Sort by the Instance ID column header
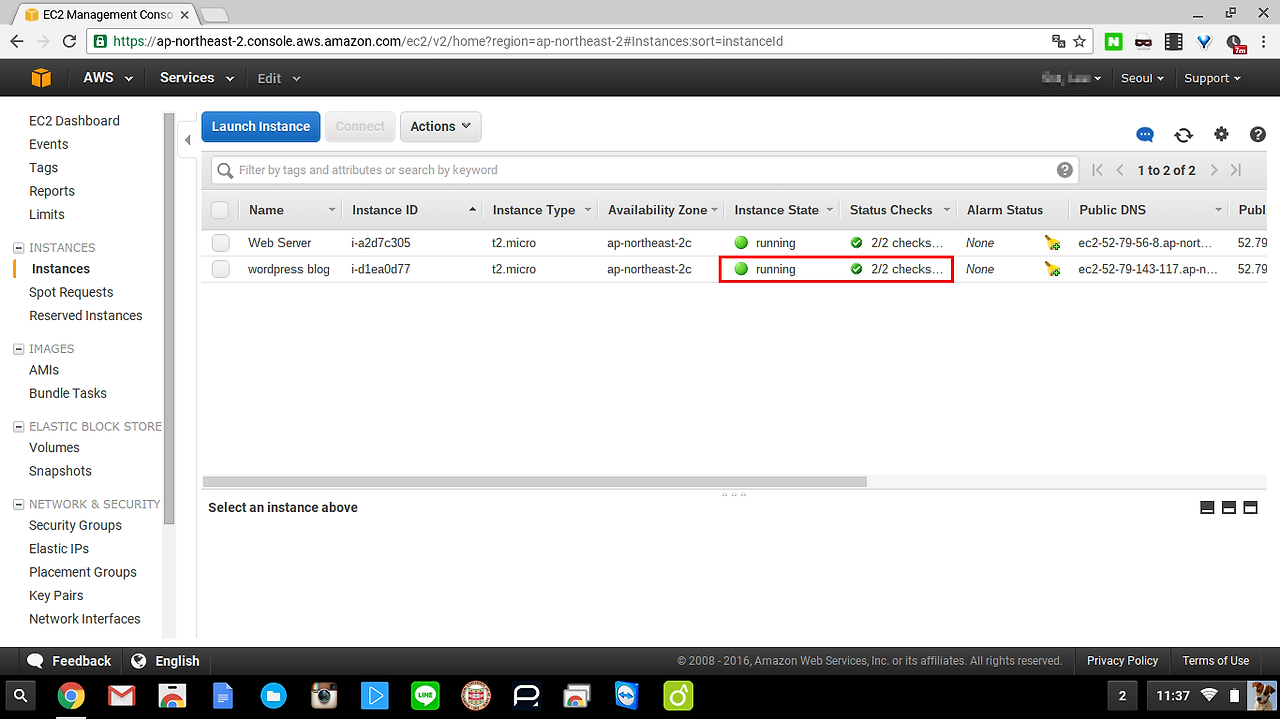This screenshot has height=719, width=1280. pyautogui.click(x=414, y=210)
